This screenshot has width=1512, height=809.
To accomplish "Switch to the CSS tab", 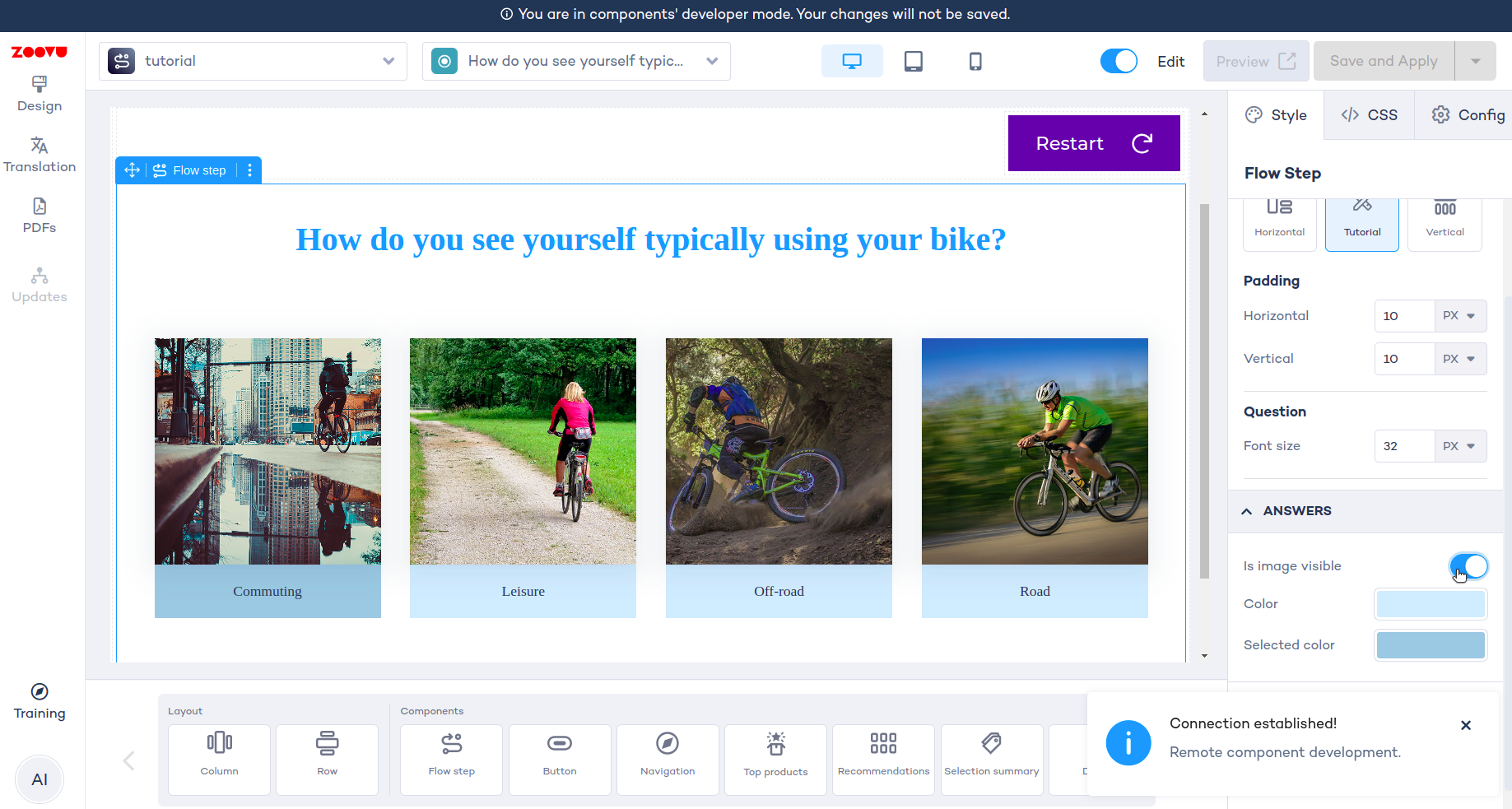I will (1369, 115).
